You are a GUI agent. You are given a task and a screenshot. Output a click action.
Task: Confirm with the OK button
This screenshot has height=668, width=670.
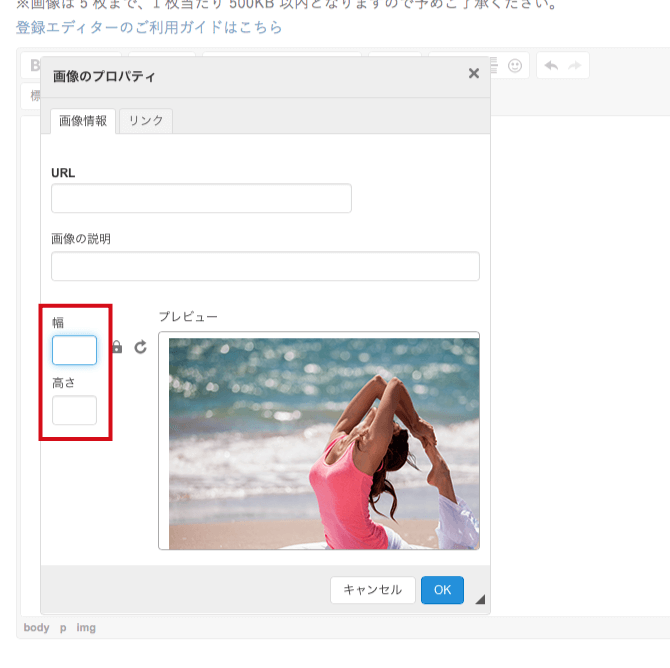tap(442, 590)
